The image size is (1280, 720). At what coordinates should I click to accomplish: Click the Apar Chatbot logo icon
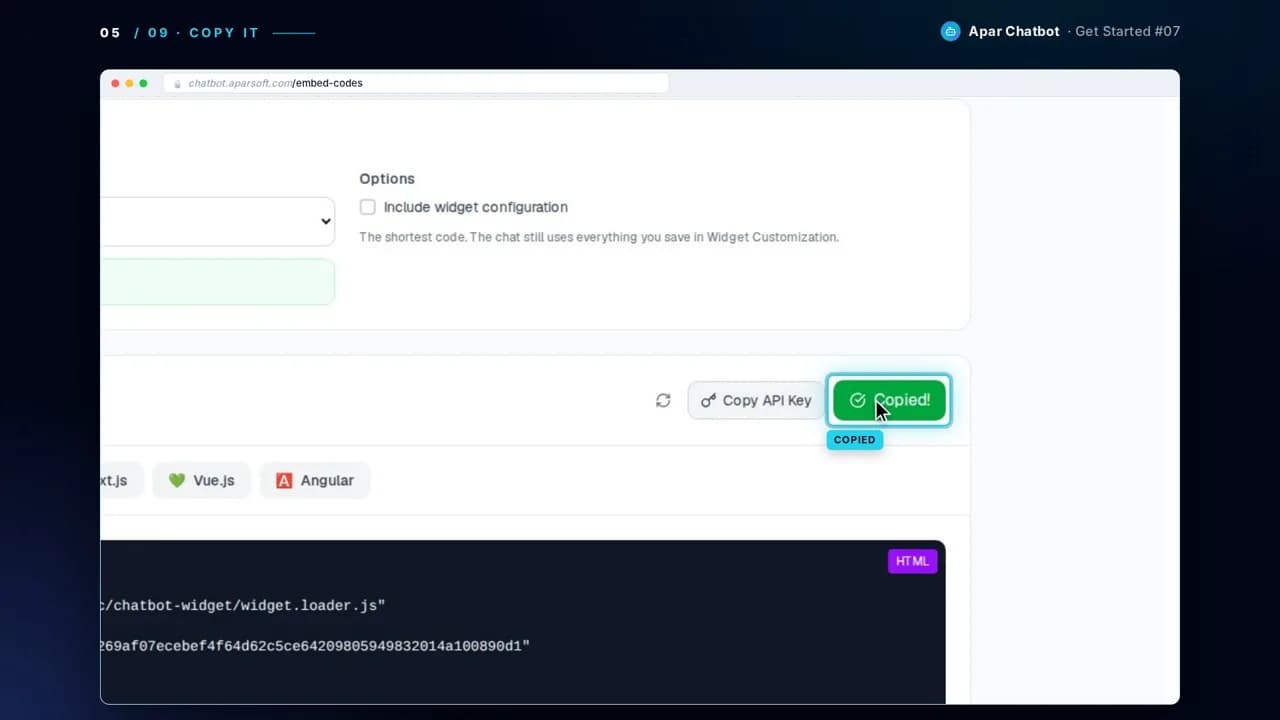pyautogui.click(x=950, y=32)
